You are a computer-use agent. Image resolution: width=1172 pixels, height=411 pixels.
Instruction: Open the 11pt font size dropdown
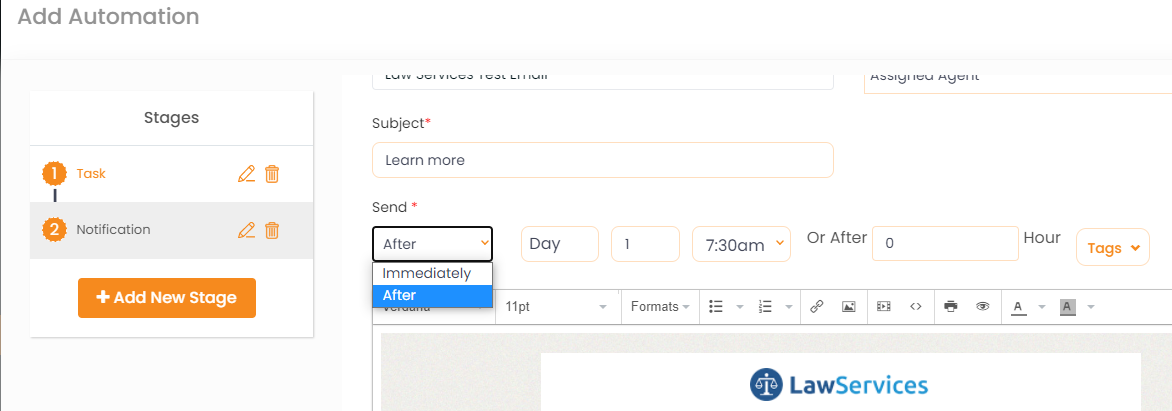(x=558, y=306)
